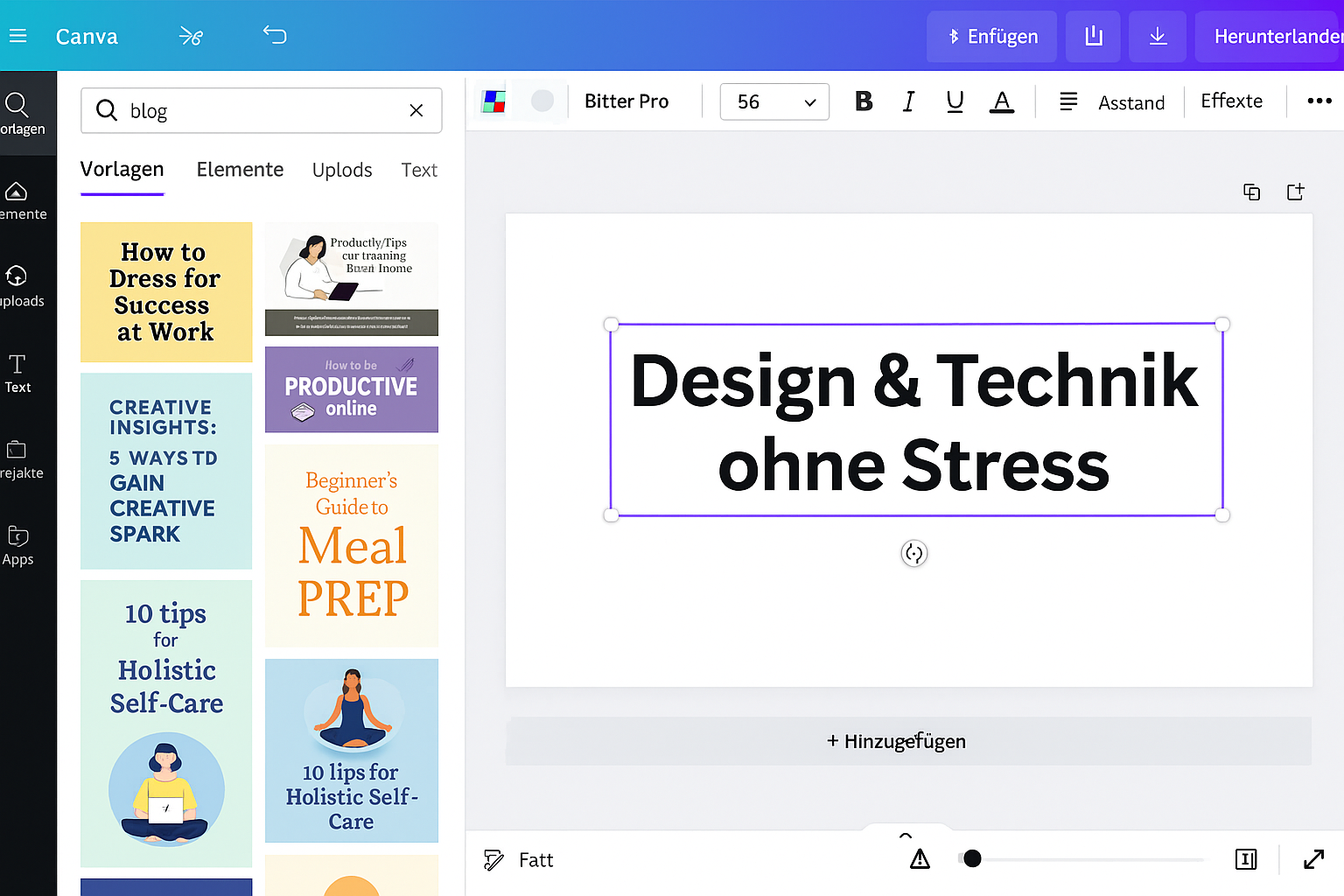Viewport: 1344px width, 896px height.
Task: Select the How to Dress for Success template
Action: click(166, 292)
